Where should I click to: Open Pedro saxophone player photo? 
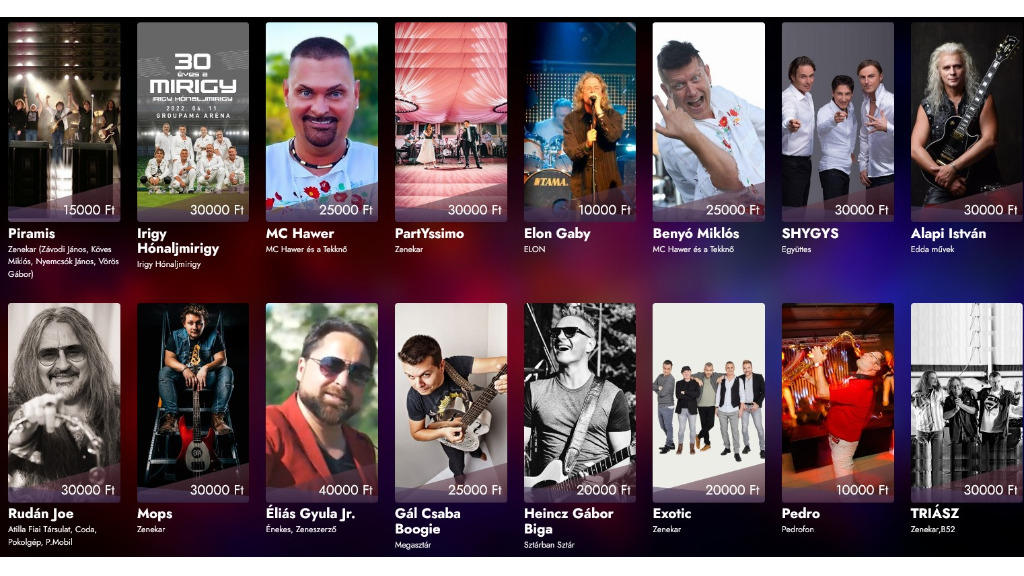click(x=837, y=402)
